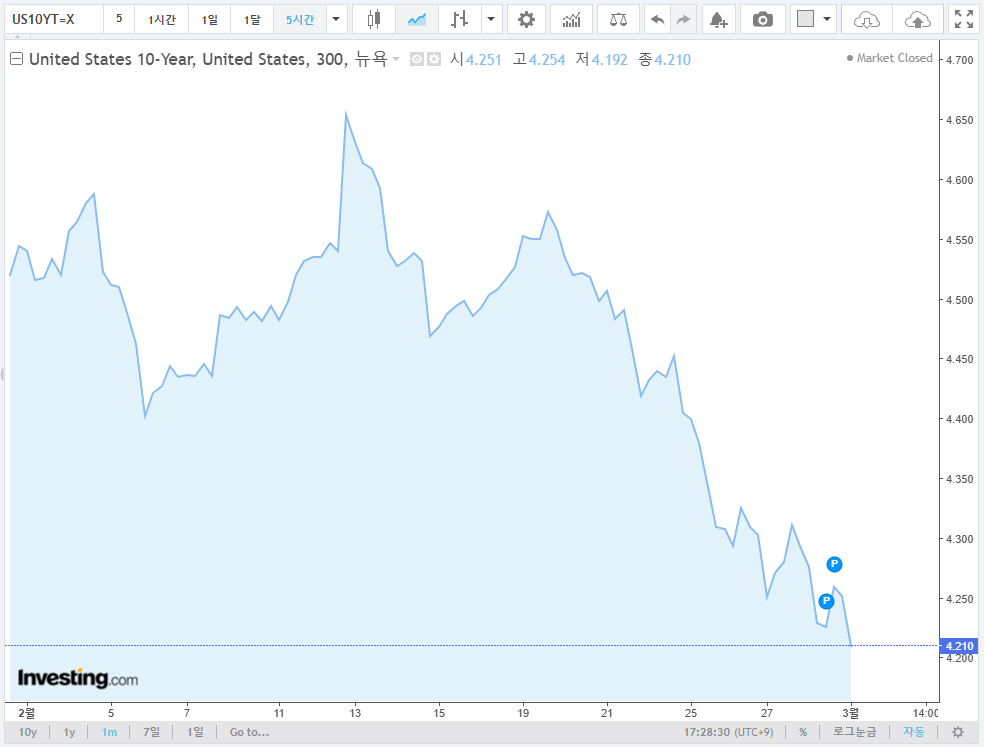This screenshot has height=747, width=985.
Task: Open chart settings gear in top toolbar
Action: point(526,19)
